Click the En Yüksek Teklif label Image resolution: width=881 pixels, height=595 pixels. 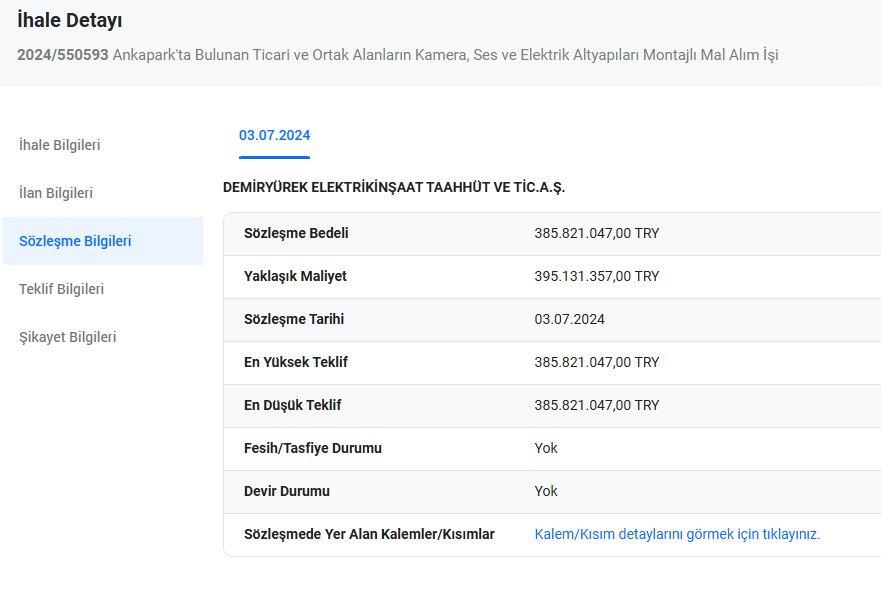click(x=296, y=362)
